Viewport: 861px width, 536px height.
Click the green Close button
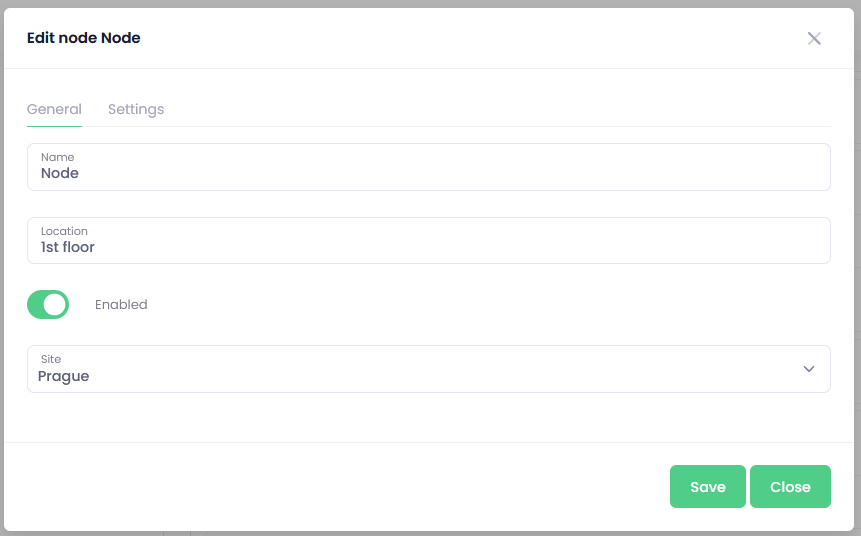click(x=790, y=487)
